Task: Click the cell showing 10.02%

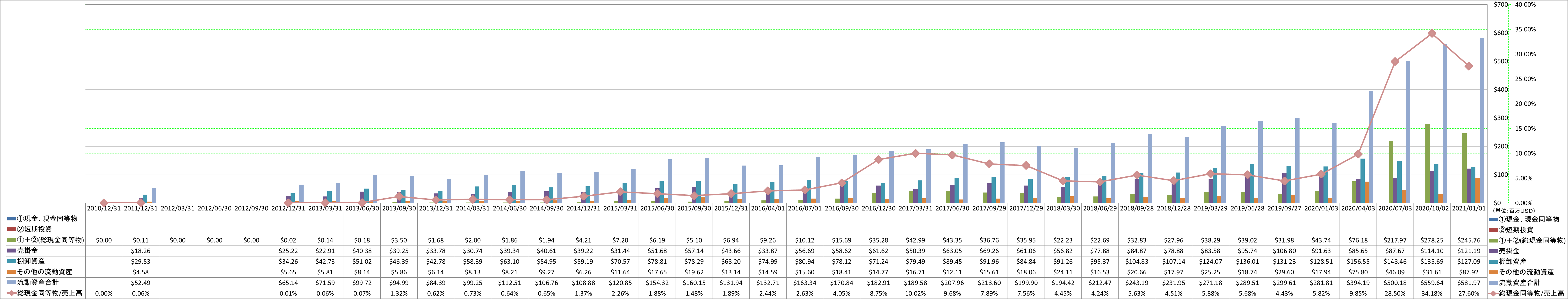Action: tap(915, 293)
